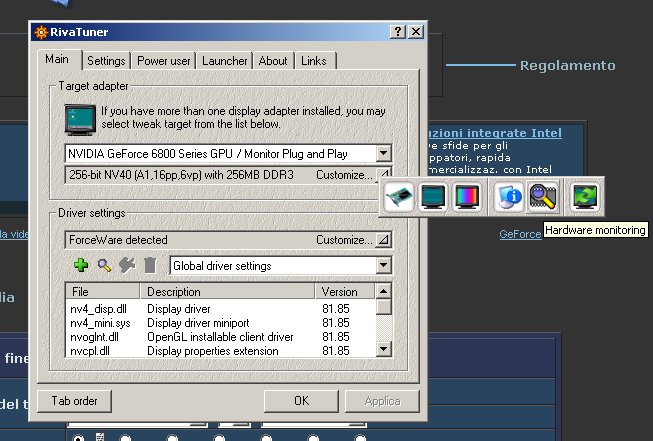Screen dimensions: 653x441
Task: Sort list by Description column header
Action: pos(227,292)
